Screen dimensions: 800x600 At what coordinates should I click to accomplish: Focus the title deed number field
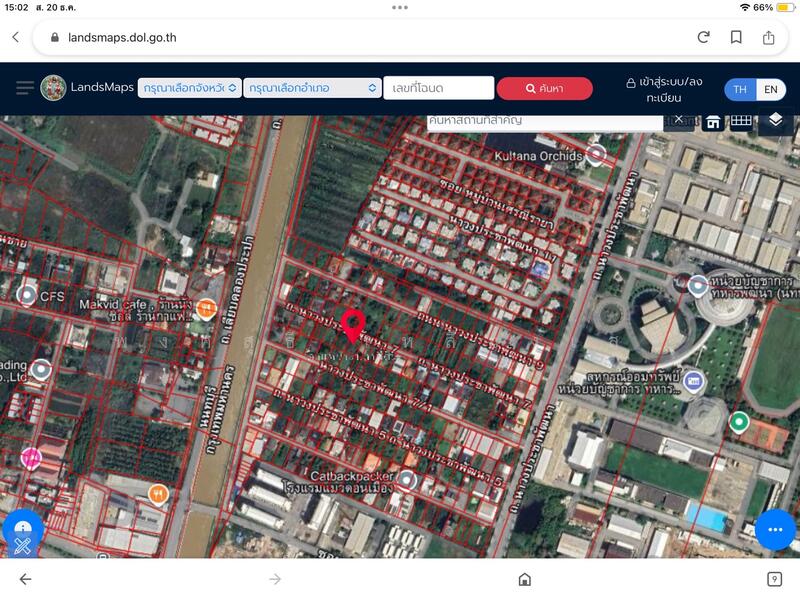coord(438,88)
